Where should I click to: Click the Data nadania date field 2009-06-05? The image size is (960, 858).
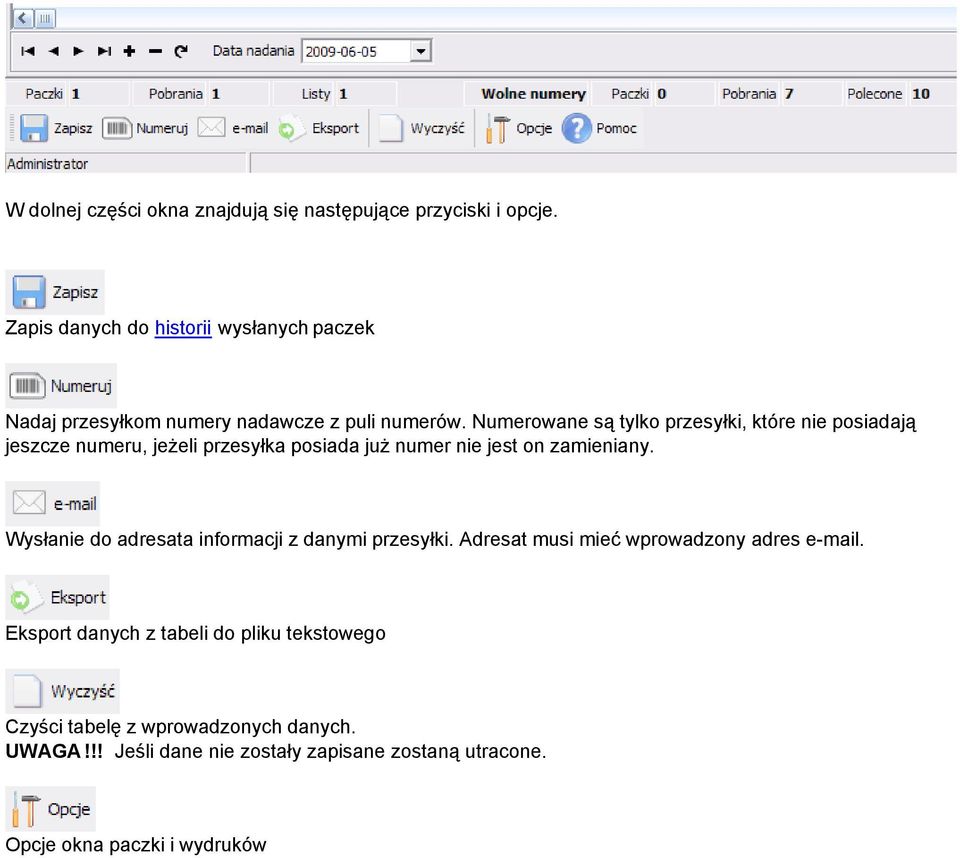(356, 51)
